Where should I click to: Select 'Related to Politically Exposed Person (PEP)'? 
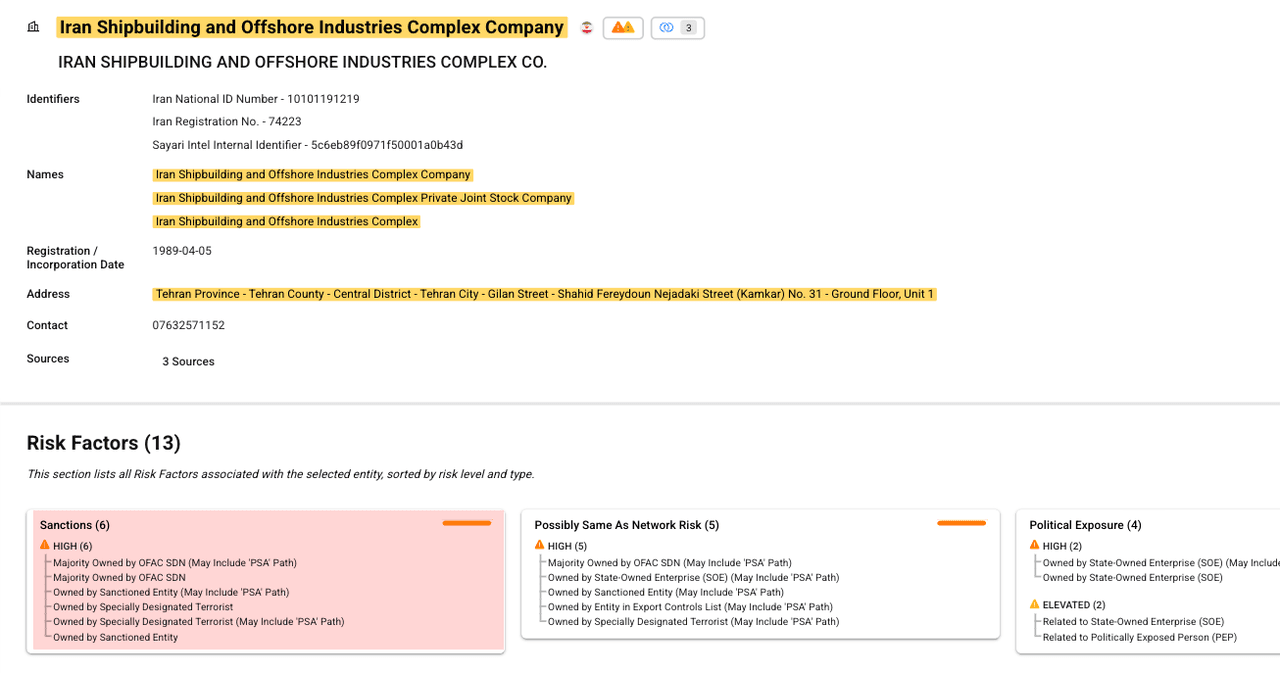pos(1125,637)
